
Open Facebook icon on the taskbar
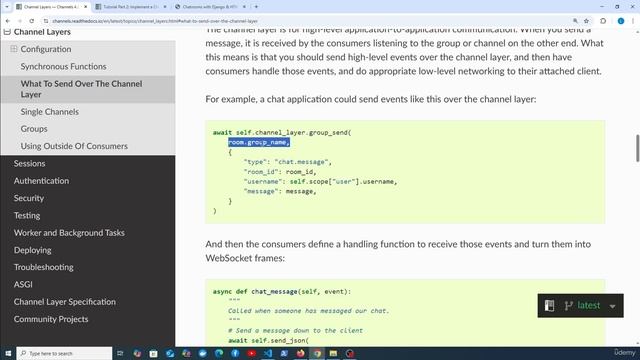[235, 353]
